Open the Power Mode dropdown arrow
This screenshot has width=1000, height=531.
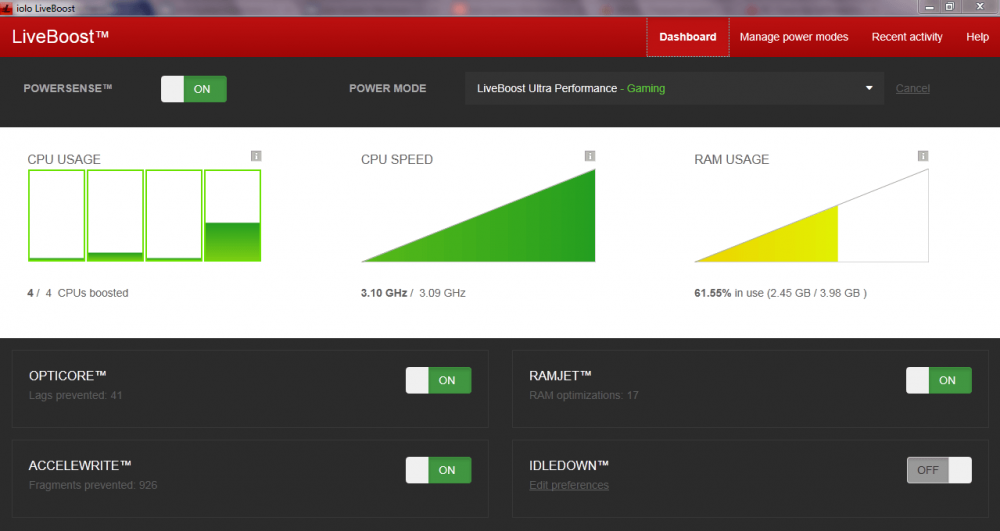point(869,88)
